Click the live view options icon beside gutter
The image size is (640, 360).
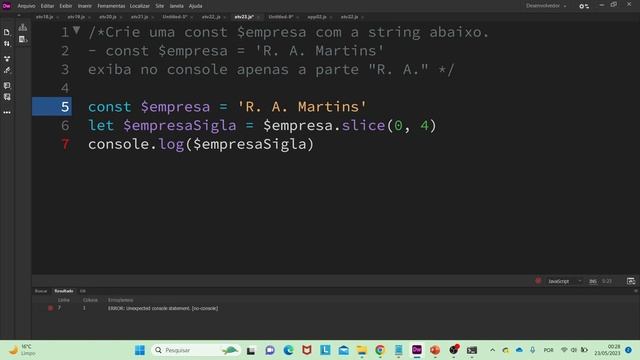[23, 27]
